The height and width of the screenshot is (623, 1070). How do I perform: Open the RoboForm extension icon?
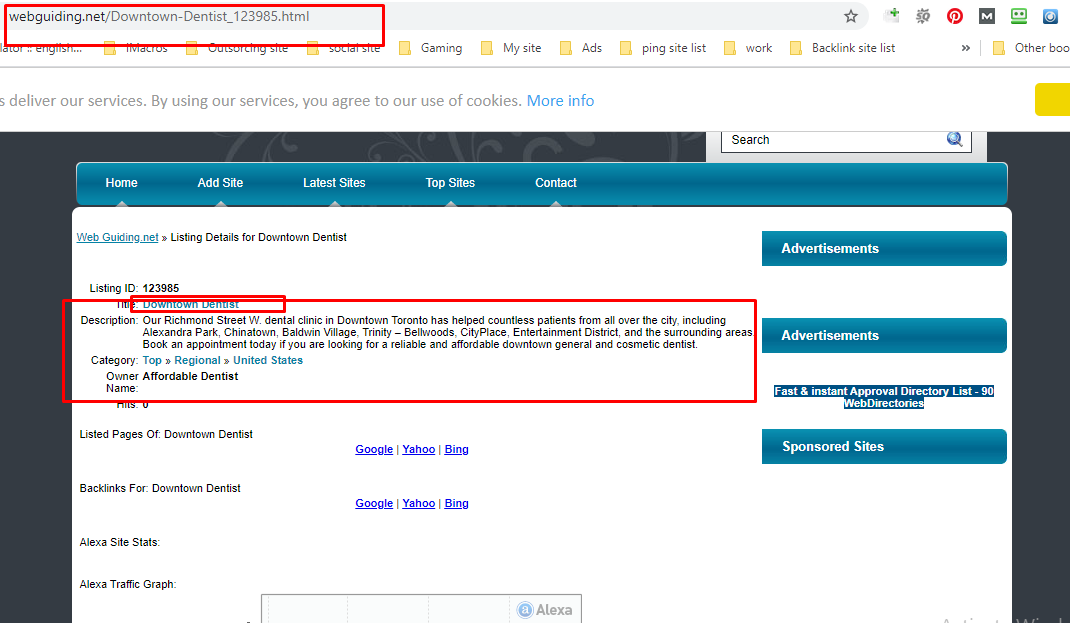[1019, 16]
